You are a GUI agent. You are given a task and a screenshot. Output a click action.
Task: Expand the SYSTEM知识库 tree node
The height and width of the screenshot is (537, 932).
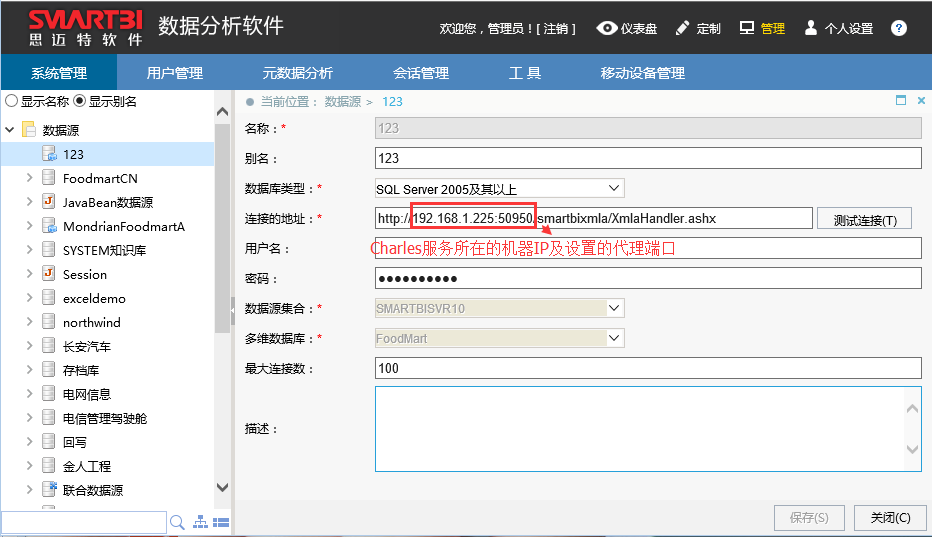point(29,249)
